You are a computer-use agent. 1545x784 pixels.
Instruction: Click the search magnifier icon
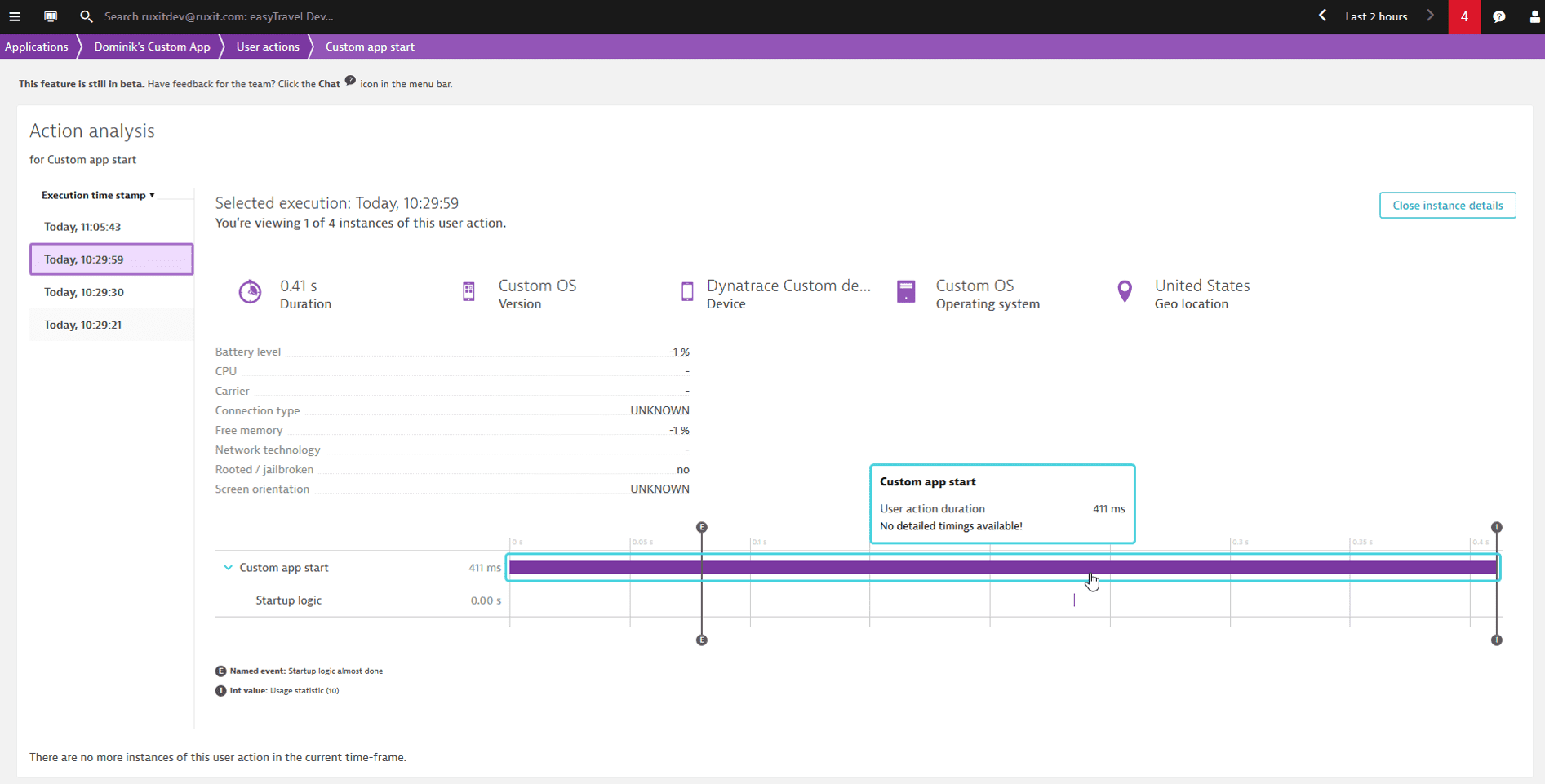point(87,16)
